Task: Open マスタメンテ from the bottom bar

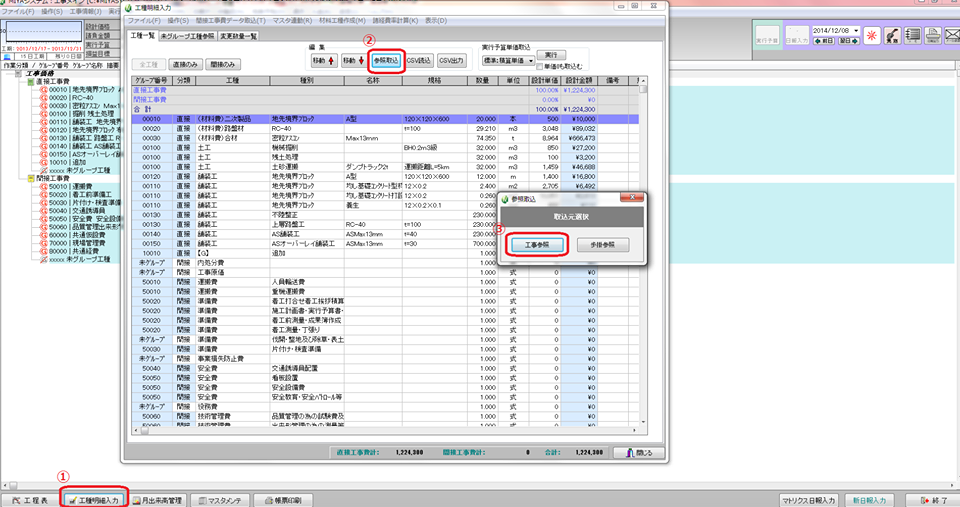Action: [220, 500]
